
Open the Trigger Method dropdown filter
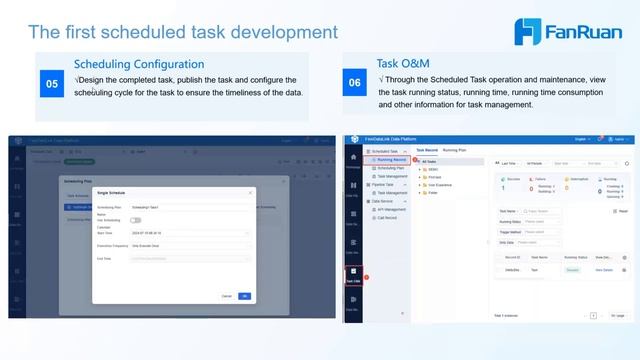541,232
